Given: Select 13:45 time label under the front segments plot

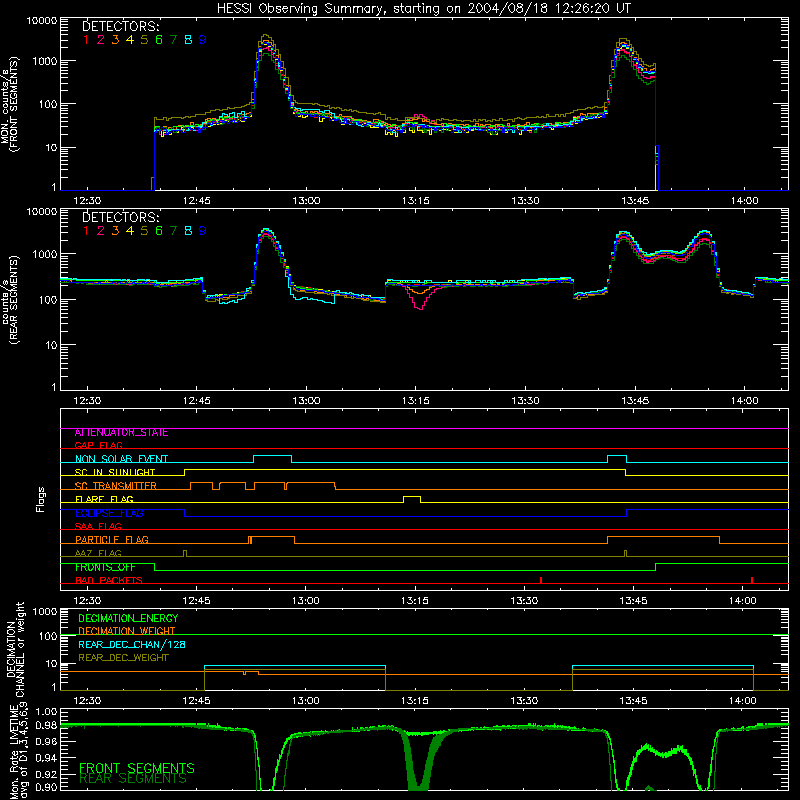Looking at the screenshot, I should 635,201.
